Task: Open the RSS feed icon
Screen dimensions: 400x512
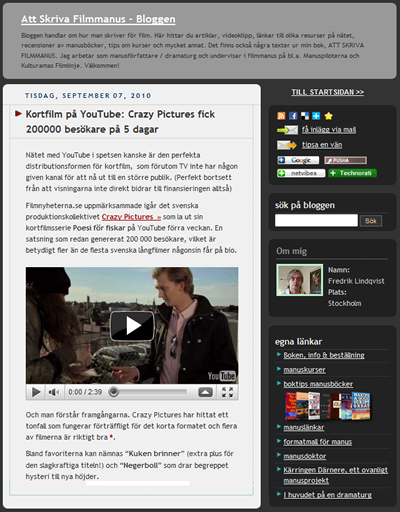Action: click(281, 116)
